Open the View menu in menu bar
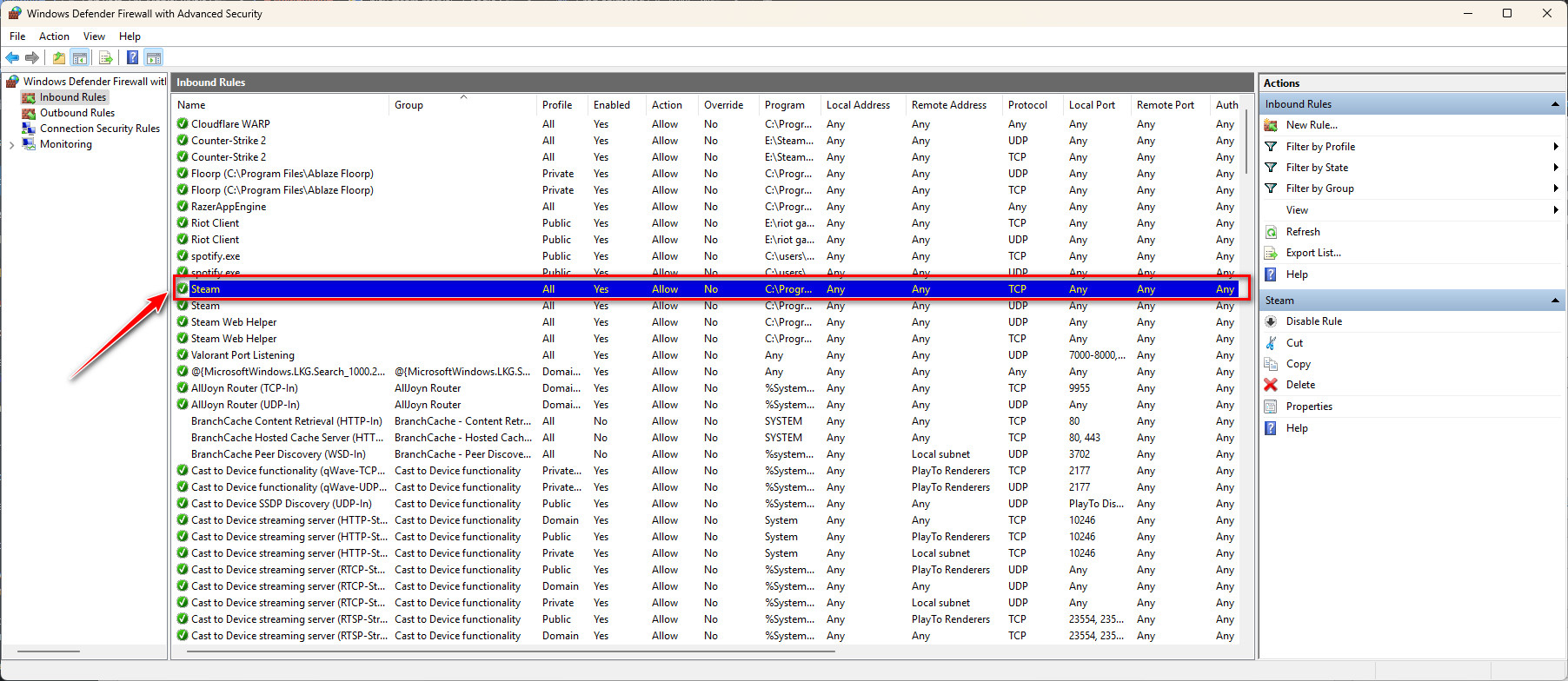Viewport: 1568px width, 681px height. (x=94, y=36)
